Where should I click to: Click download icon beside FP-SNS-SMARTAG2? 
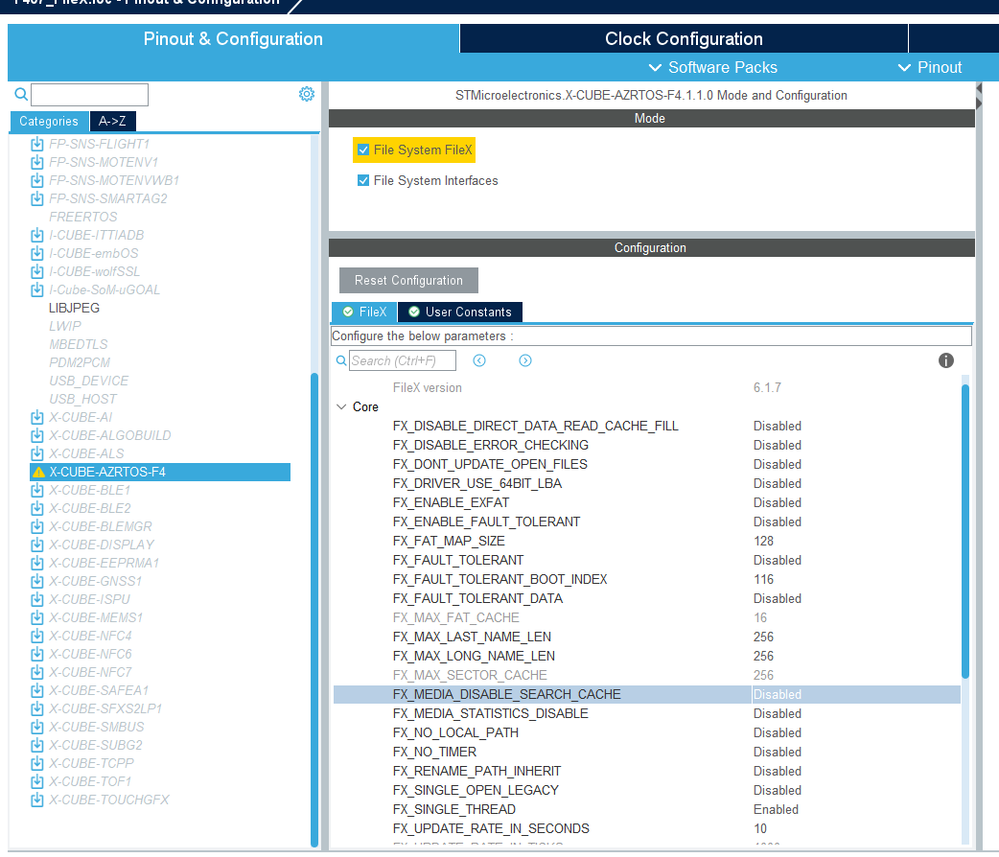[37, 199]
